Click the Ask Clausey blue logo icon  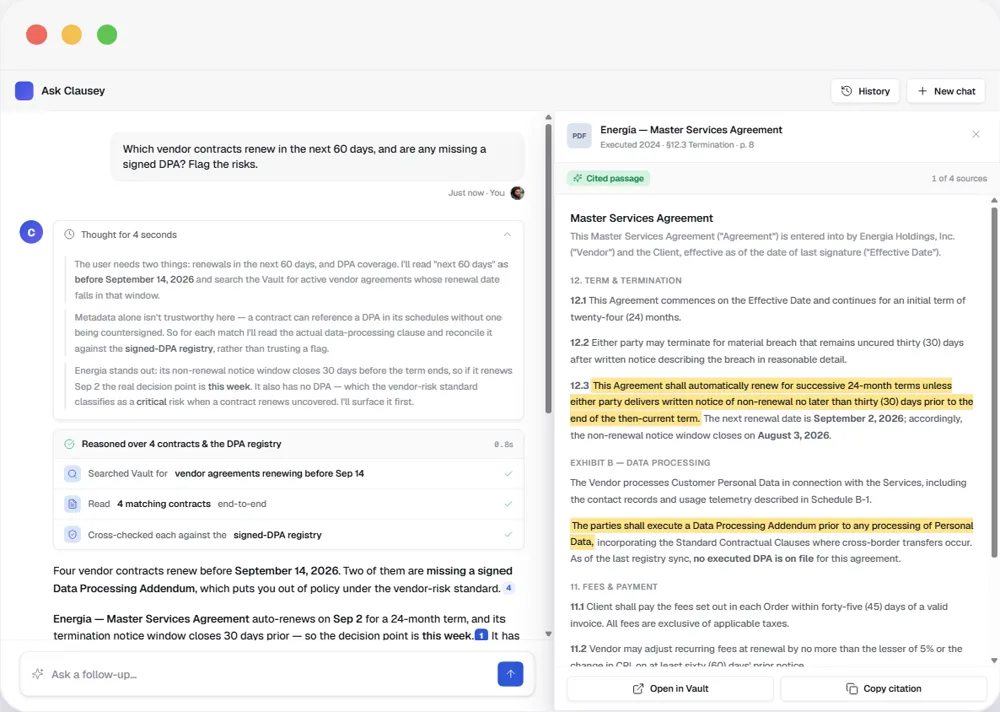(x=24, y=91)
